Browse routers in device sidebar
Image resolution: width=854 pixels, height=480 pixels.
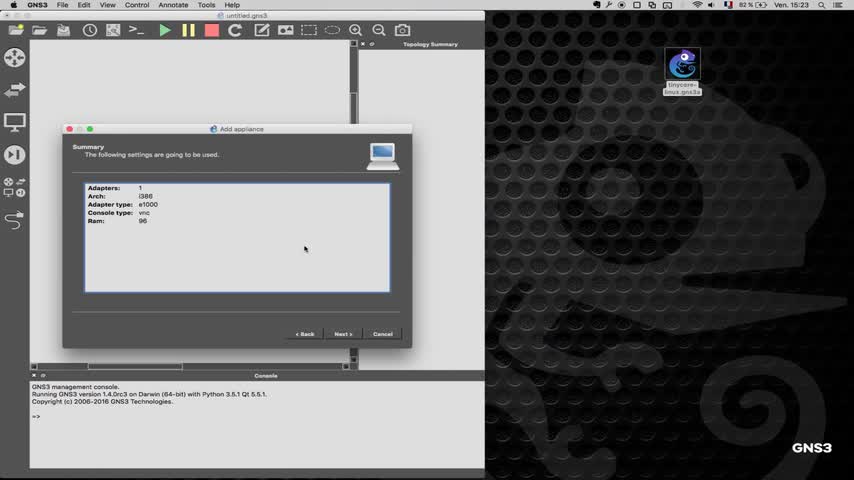(x=15, y=57)
